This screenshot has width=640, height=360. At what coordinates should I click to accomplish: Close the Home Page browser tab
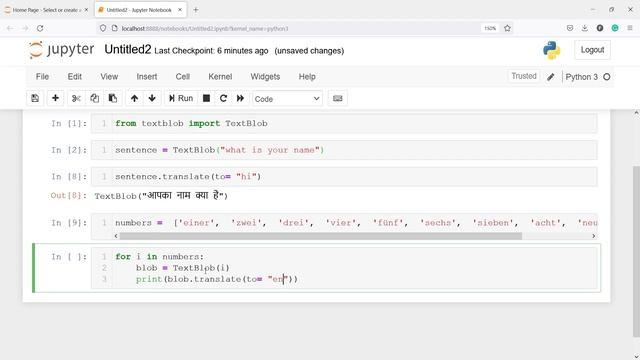point(86,10)
